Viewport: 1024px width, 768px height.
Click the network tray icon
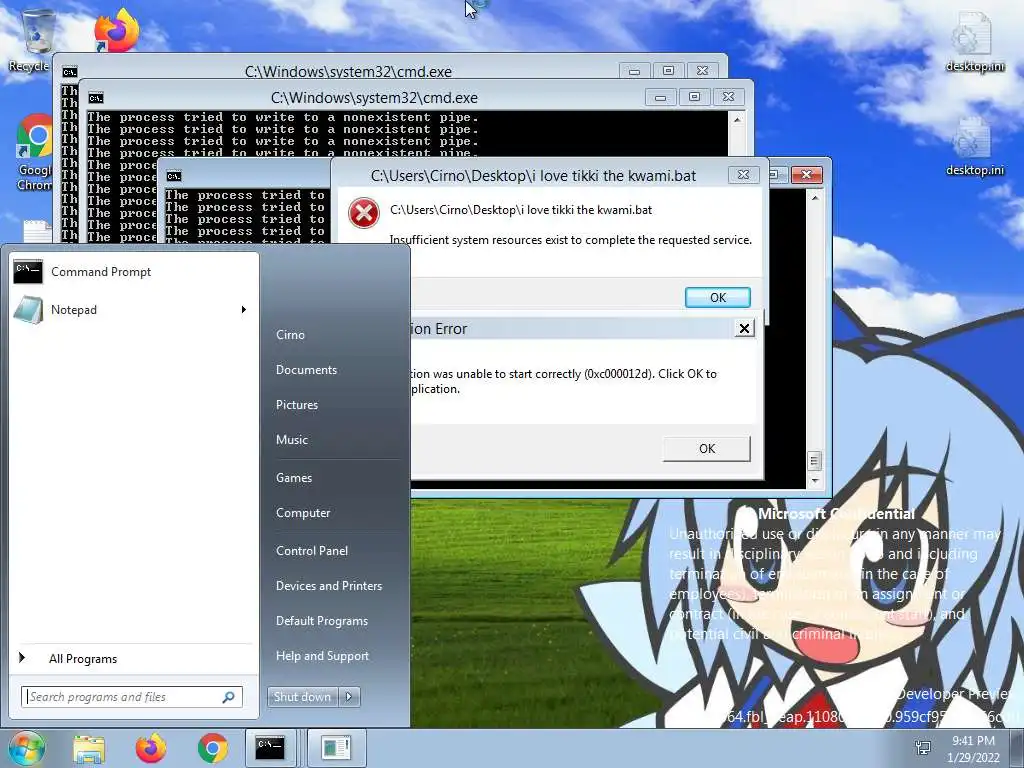pos(923,748)
